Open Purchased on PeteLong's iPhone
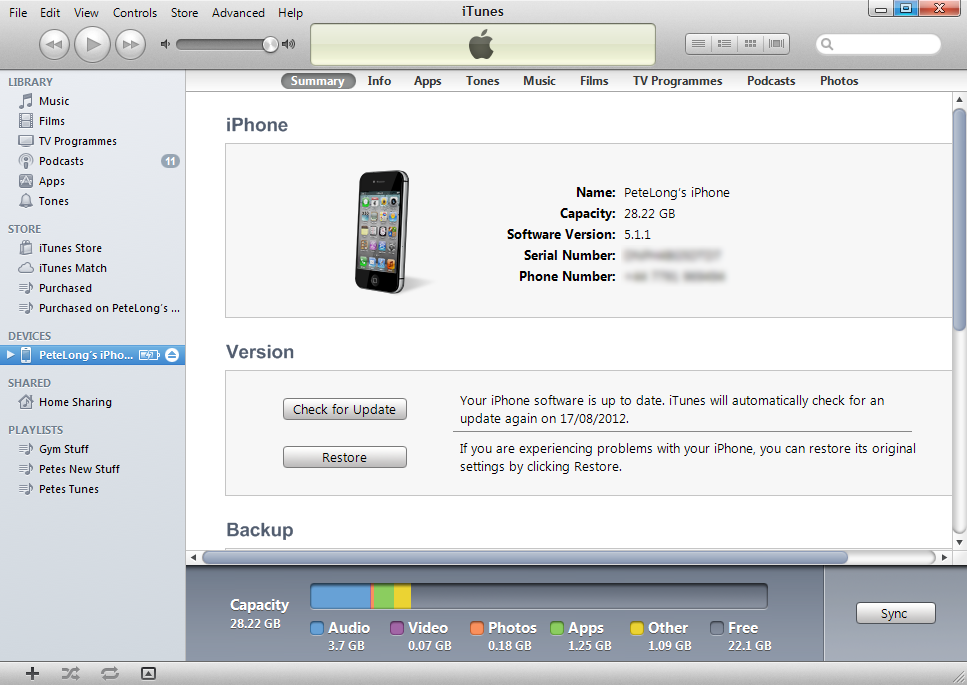 (x=93, y=308)
